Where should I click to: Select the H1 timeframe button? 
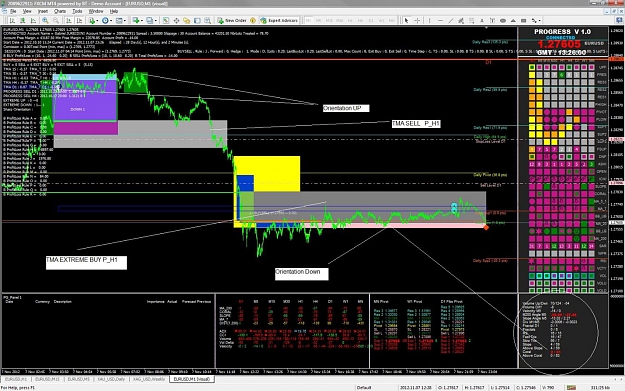[350, 20]
